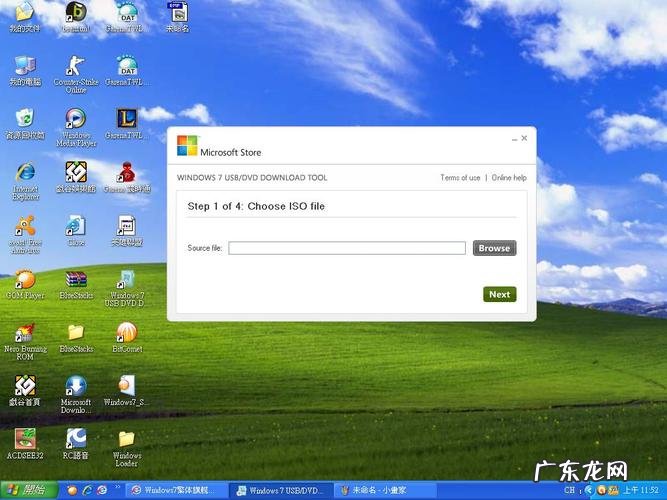Viewport: 667px width, 500px height.
Task: Click the League of Legends style GarenaTWL icon
Action: pyautogui.click(x=126, y=120)
